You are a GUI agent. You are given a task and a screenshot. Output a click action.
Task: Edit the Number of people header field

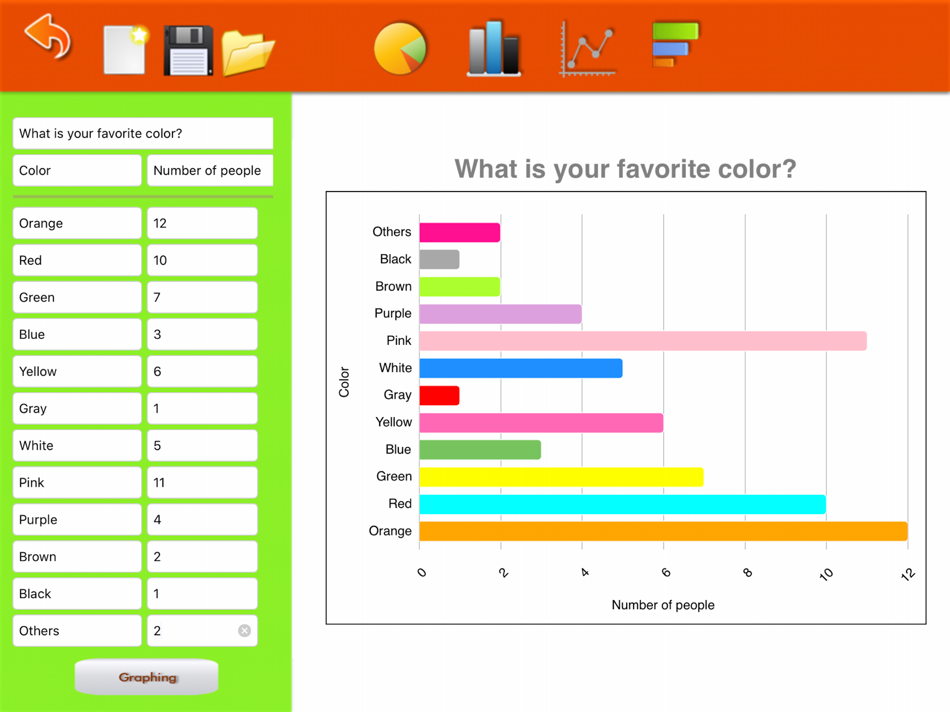coord(210,170)
